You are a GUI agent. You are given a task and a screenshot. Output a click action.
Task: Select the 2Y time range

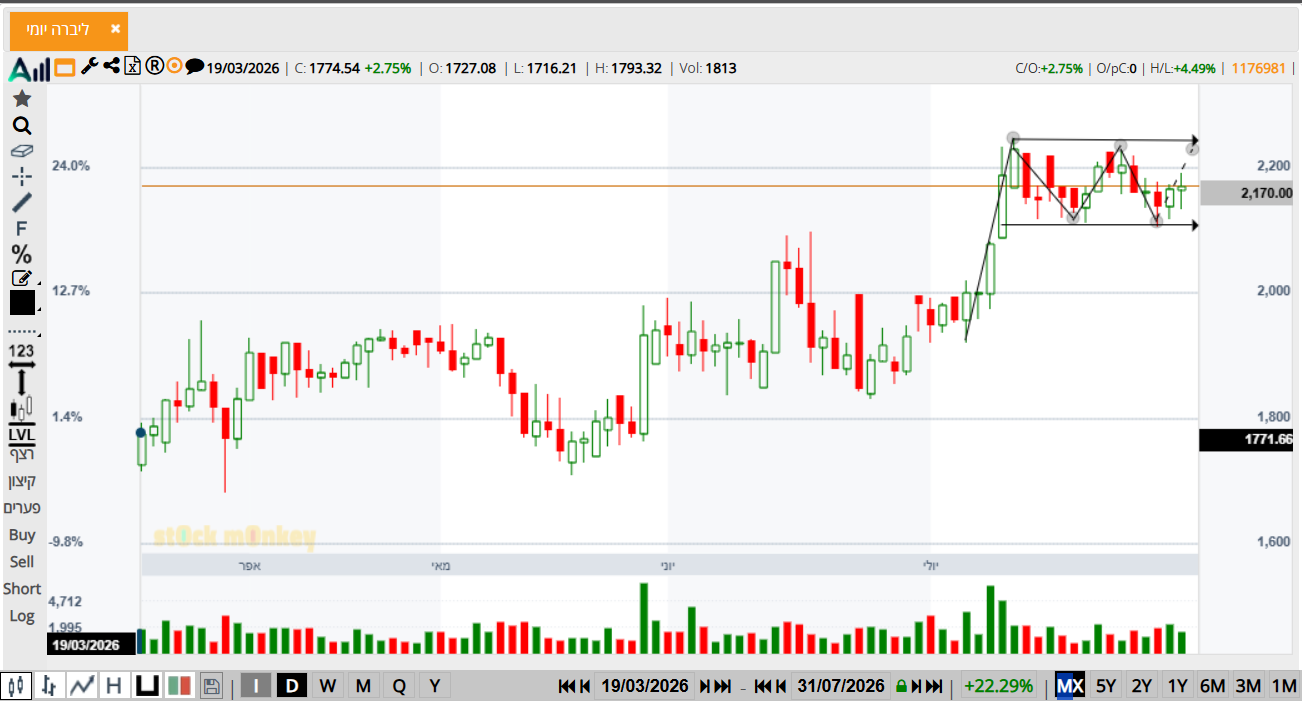1141,686
